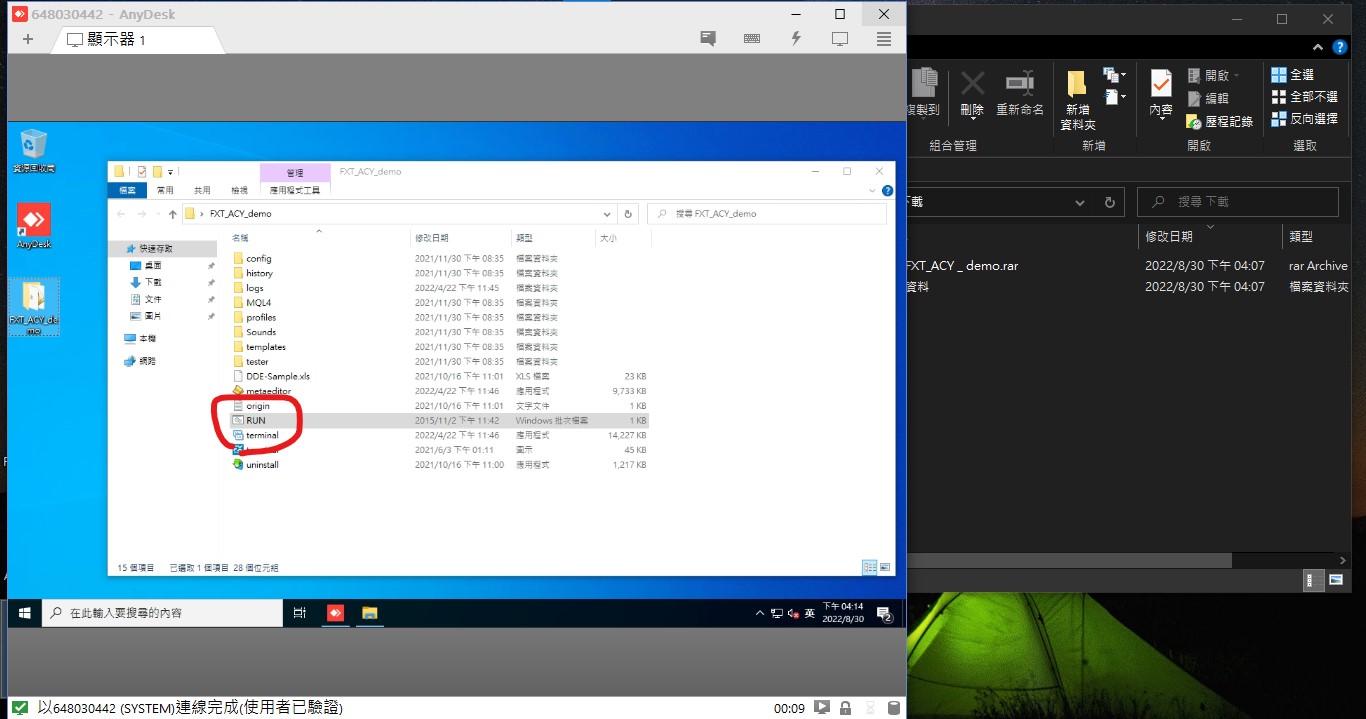Click Invert Selection (反向選擇) in the ribbon
Image resolution: width=1366 pixels, height=719 pixels.
[1304, 119]
